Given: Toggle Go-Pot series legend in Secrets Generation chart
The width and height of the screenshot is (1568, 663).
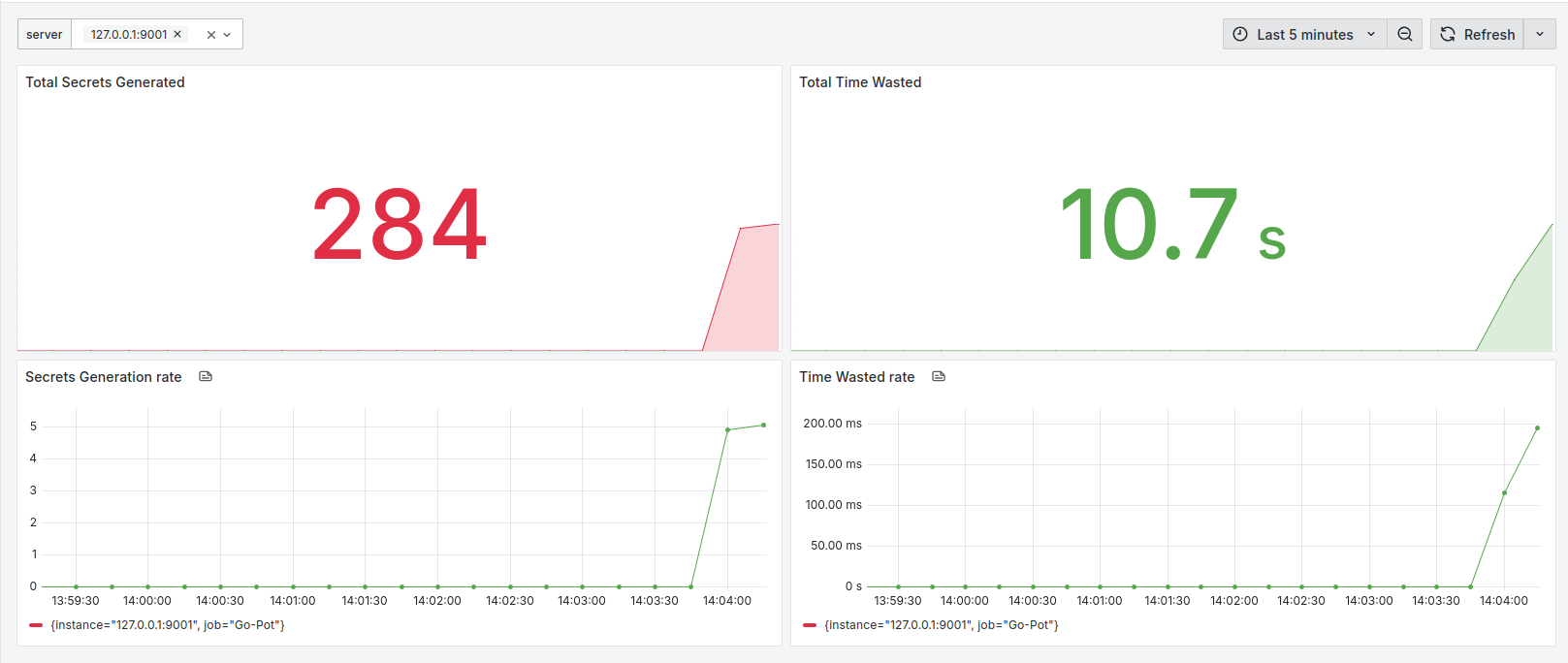Looking at the screenshot, I should 168,625.
